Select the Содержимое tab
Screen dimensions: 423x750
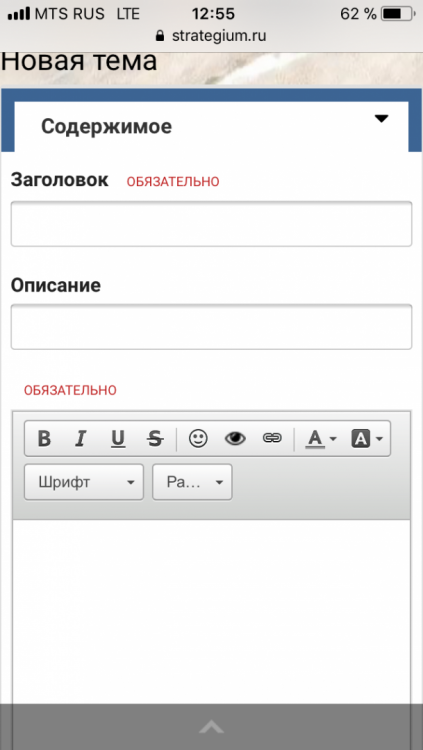[x=212, y=127]
